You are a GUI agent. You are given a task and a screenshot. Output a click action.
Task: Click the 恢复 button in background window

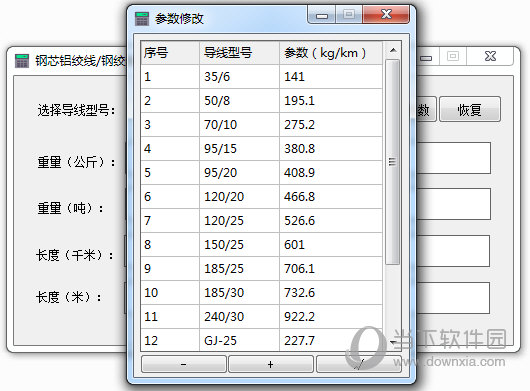(469, 109)
